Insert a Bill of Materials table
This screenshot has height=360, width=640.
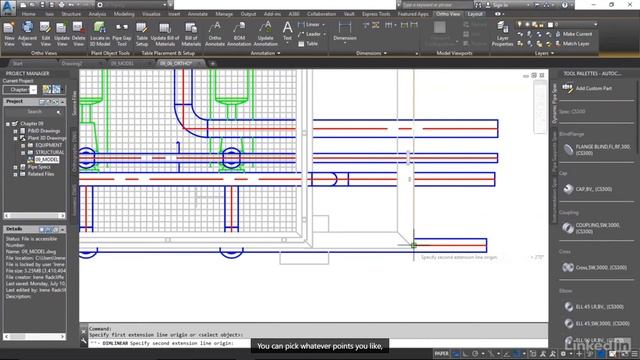pyautogui.click(x=191, y=33)
